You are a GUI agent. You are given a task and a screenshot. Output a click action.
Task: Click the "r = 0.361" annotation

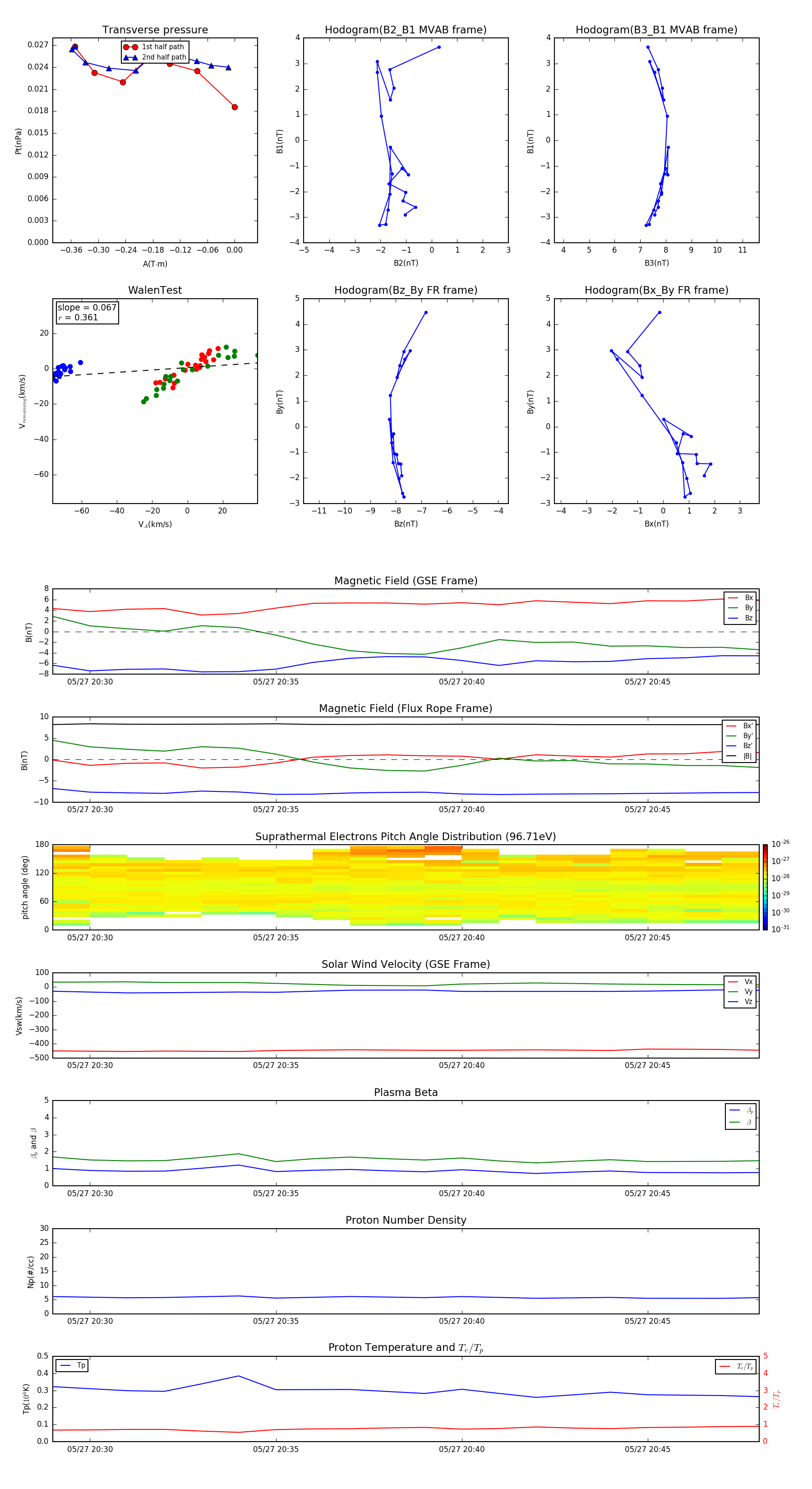click(x=78, y=317)
